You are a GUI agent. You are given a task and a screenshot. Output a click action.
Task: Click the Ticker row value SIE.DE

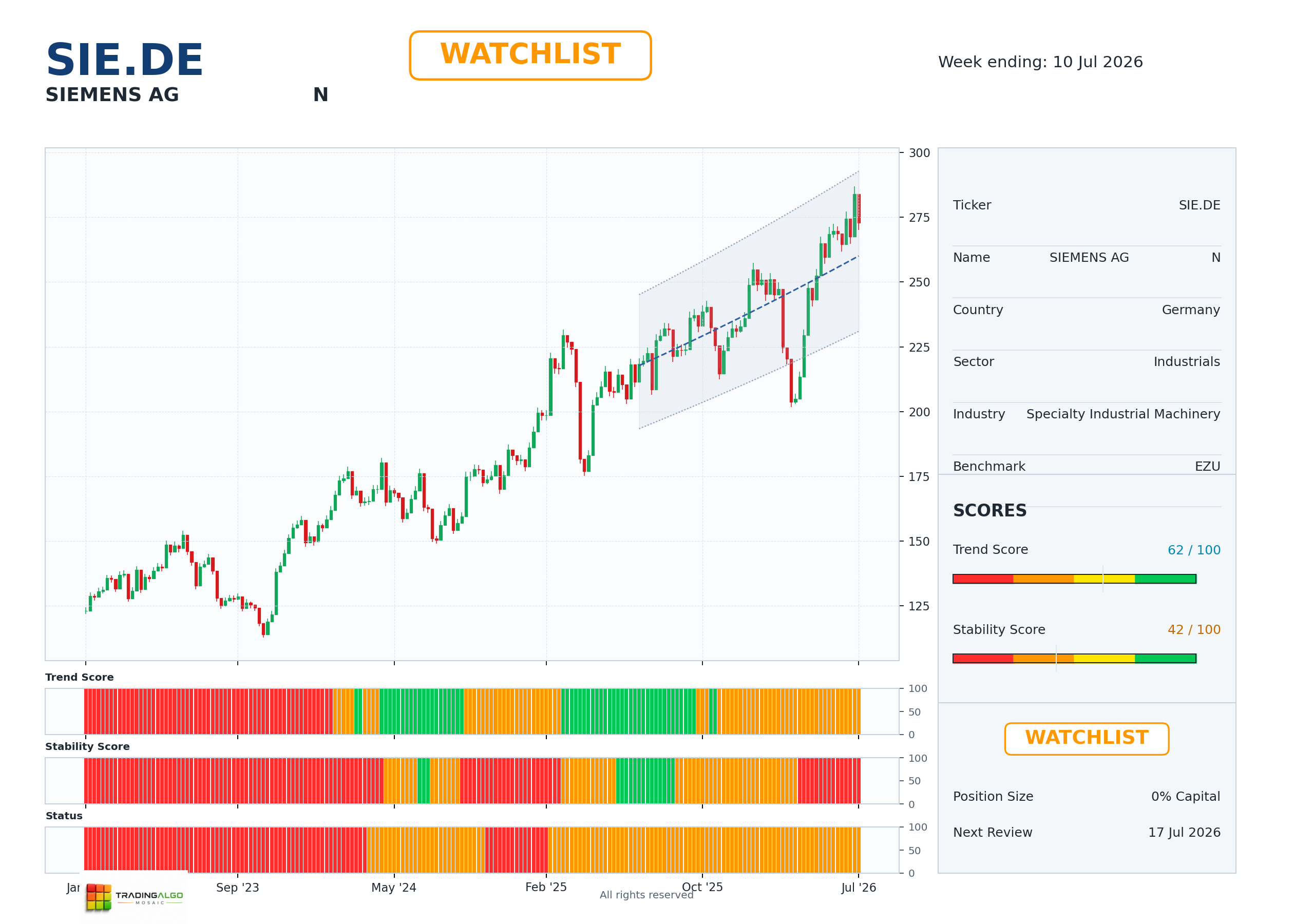(x=1199, y=205)
